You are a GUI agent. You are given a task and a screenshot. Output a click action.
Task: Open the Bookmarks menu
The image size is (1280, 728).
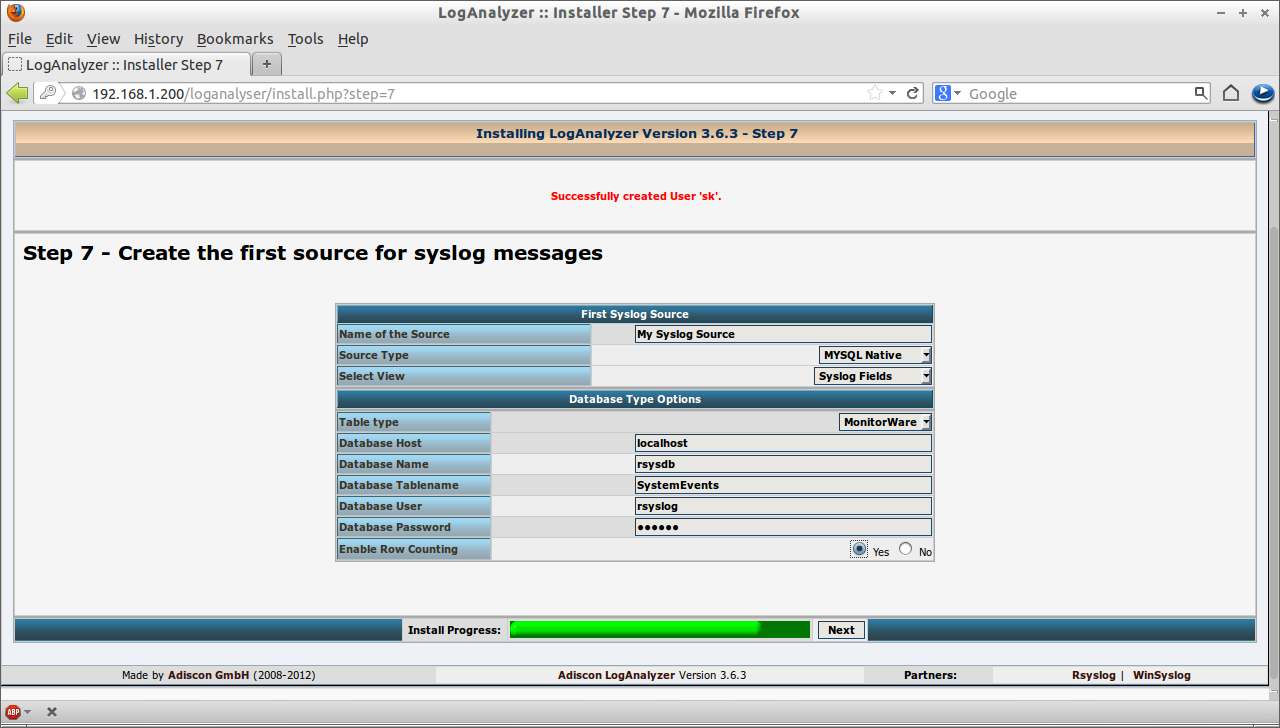coord(235,39)
